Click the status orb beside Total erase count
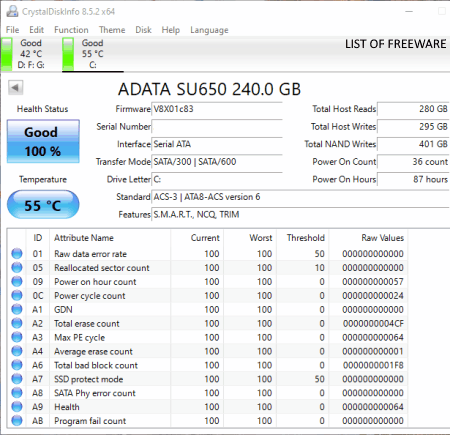 coord(17,323)
